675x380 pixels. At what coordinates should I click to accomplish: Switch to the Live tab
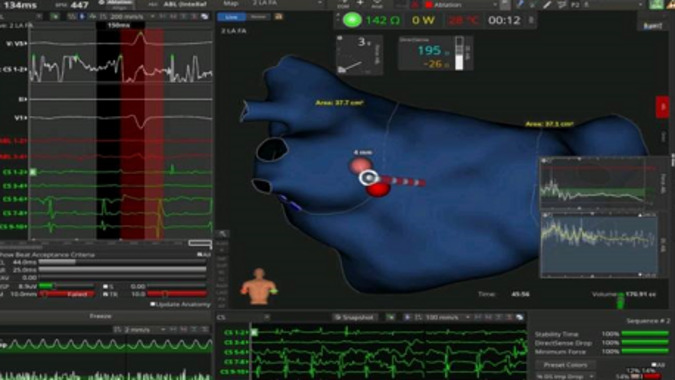(232, 17)
